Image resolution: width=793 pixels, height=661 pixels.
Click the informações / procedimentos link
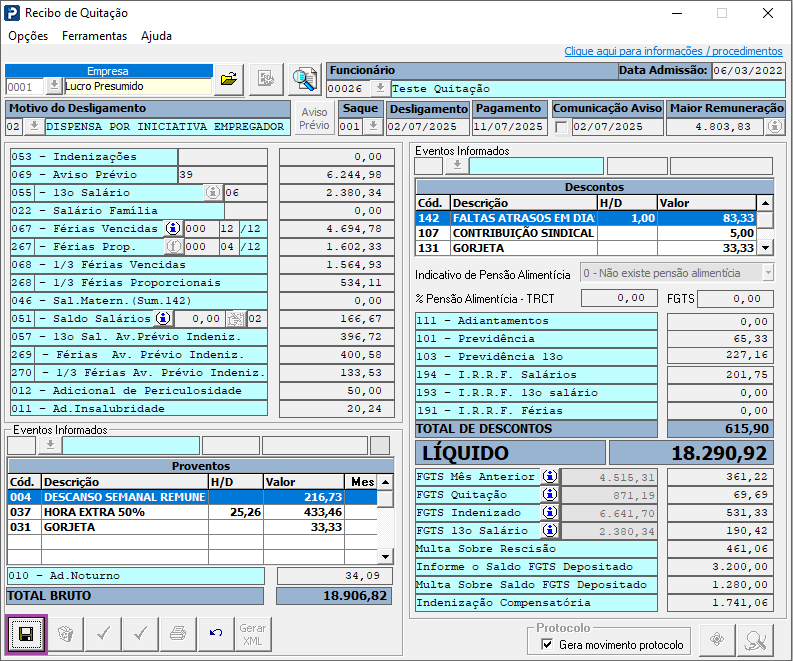tap(673, 51)
